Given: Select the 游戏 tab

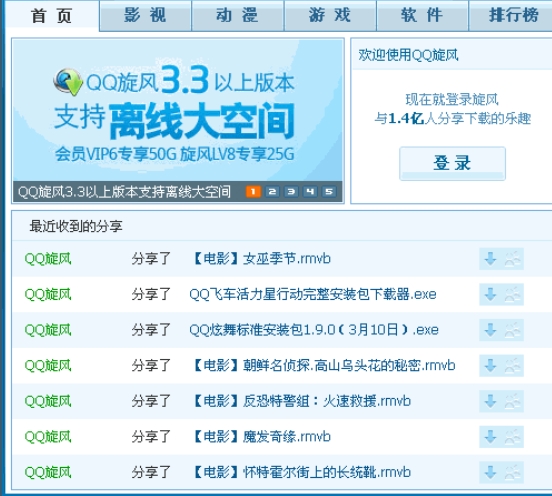Looking at the screenshot, I should pos(330,15).
